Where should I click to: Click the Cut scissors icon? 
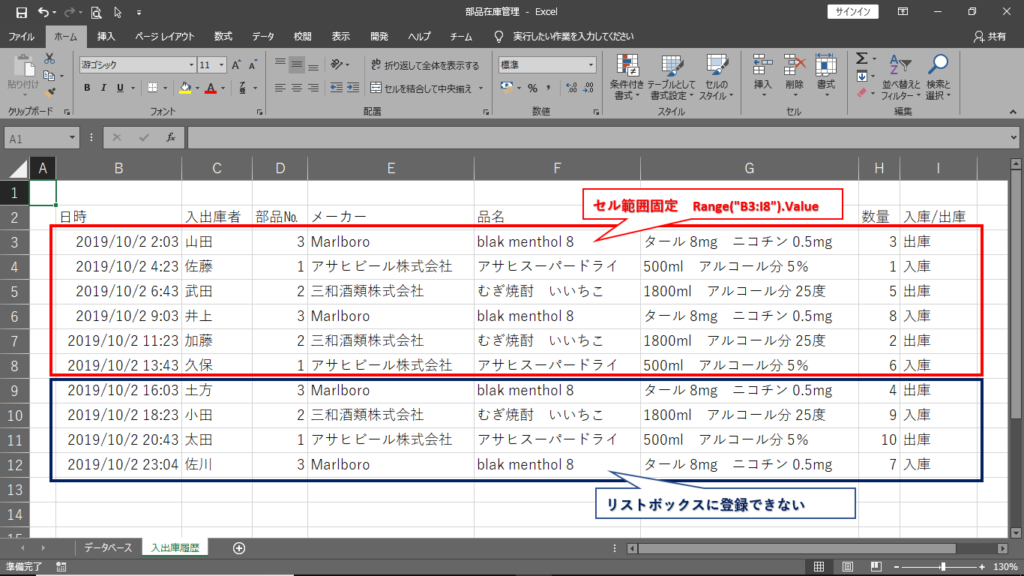tap(48, 59)
